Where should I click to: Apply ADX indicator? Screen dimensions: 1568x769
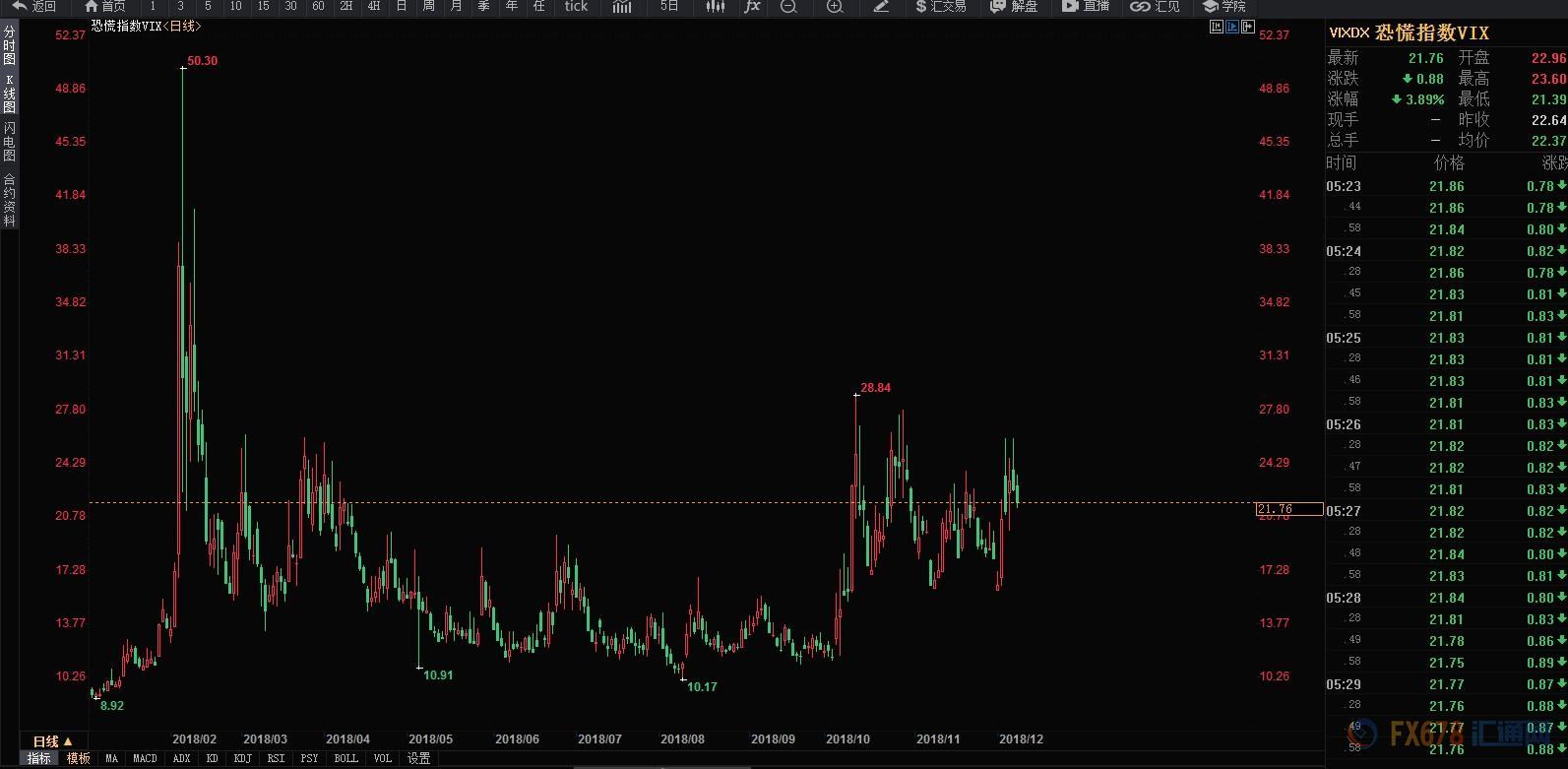pos(181,758)
